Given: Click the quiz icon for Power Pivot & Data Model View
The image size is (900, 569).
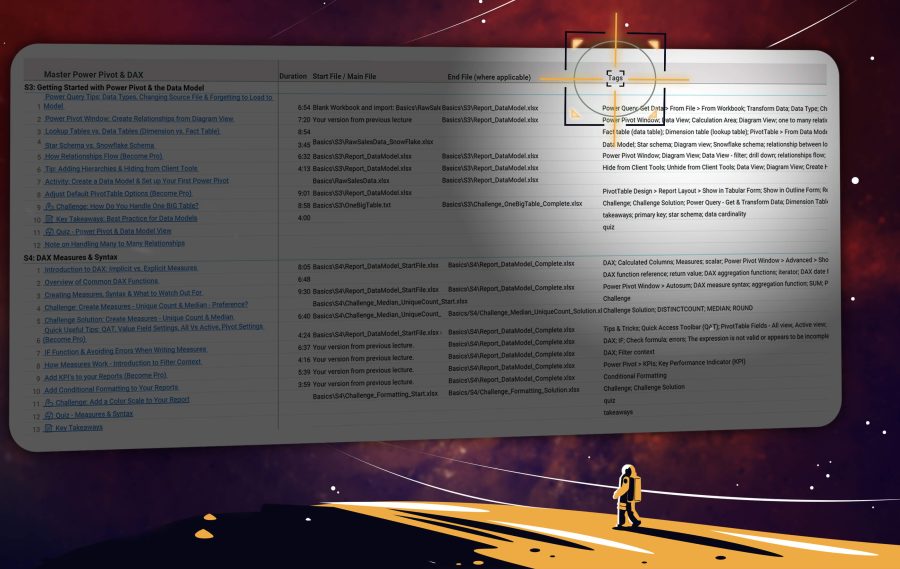Looking at the screenshot, I should pos(49,231).
